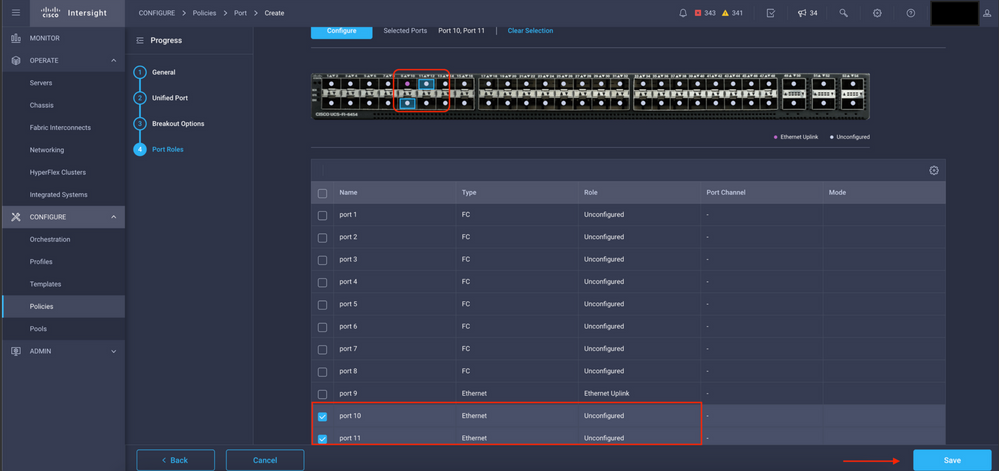This screenshot has height=471, width=999.
Task: Click the Save button
Action: 952,460
